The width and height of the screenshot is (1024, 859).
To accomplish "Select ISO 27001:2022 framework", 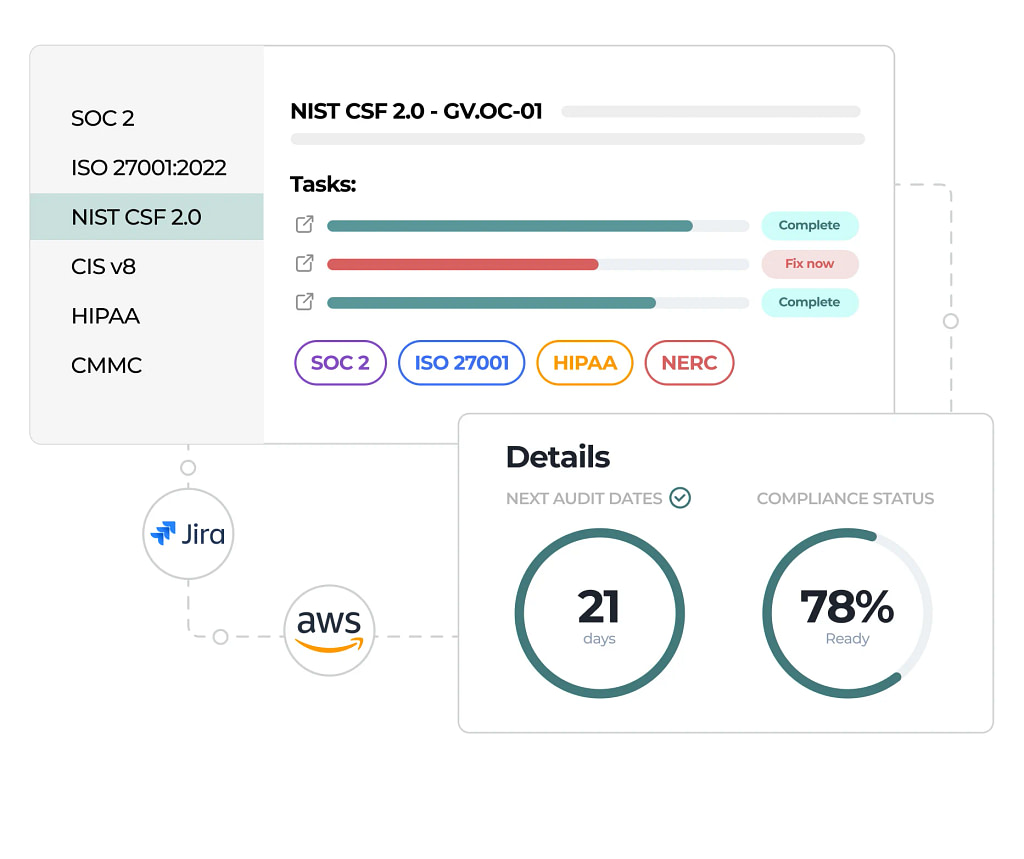I will [149, 167].
